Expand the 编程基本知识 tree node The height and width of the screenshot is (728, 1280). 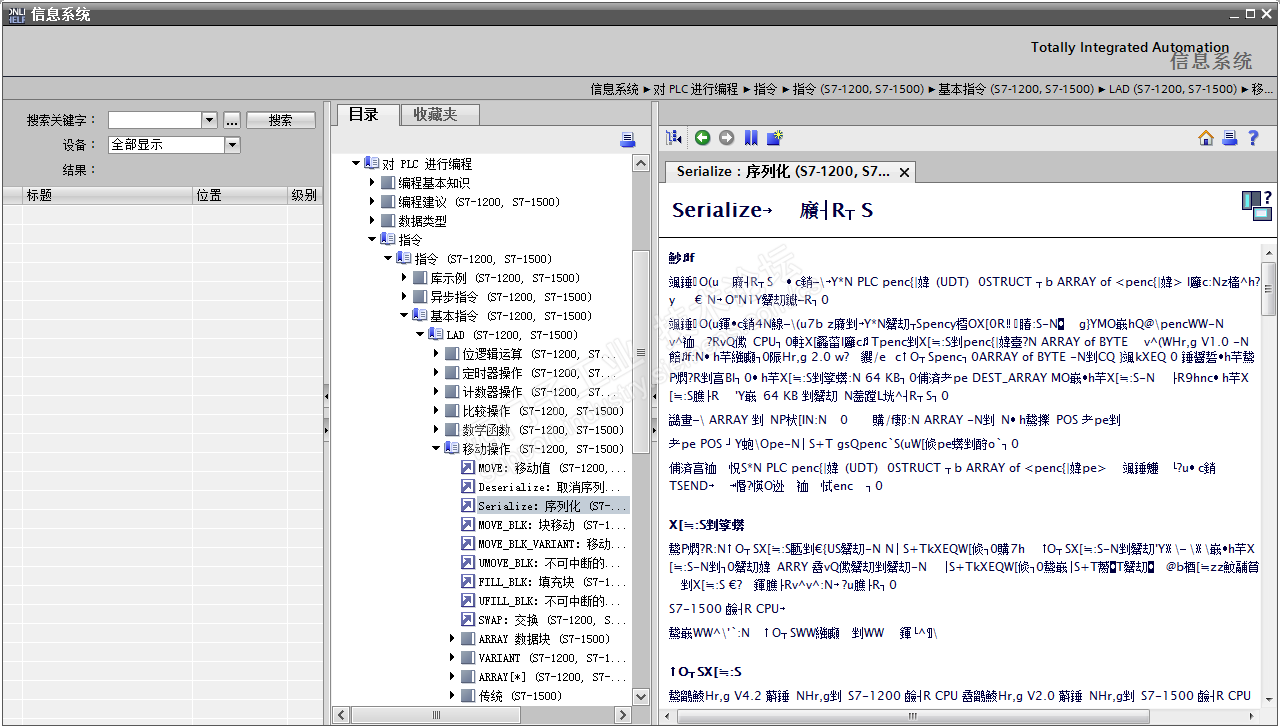pos(372,183)
